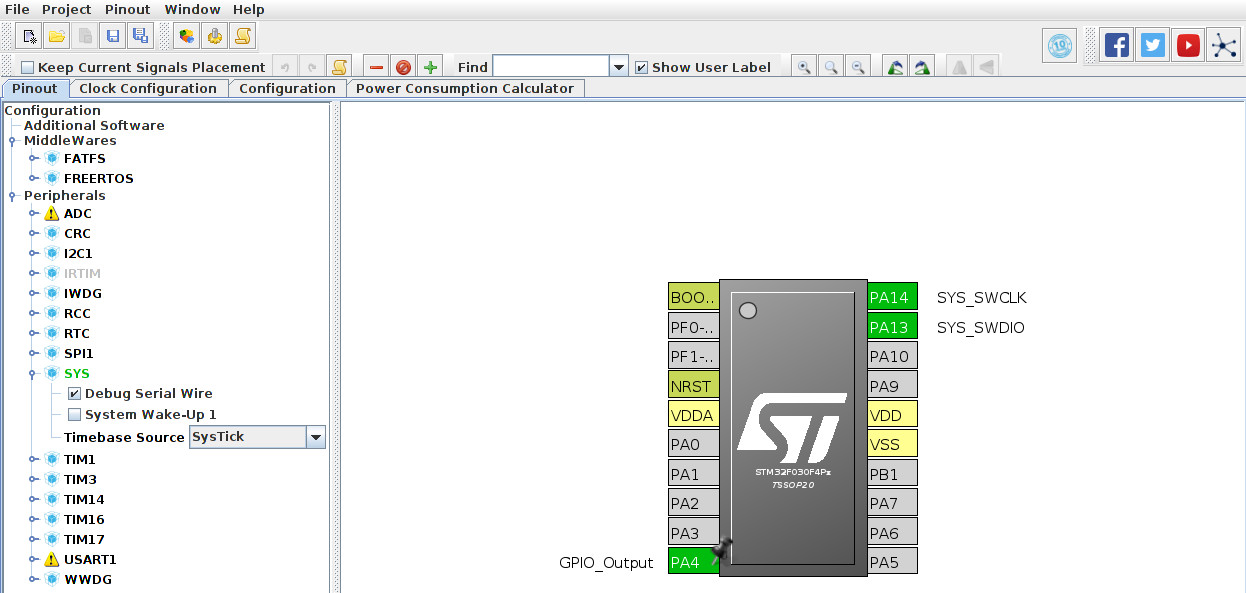The height and width of the screenshot is (593, 1246).
Task: Select the WWDG peripheral tree item
Action: (88, 580)
